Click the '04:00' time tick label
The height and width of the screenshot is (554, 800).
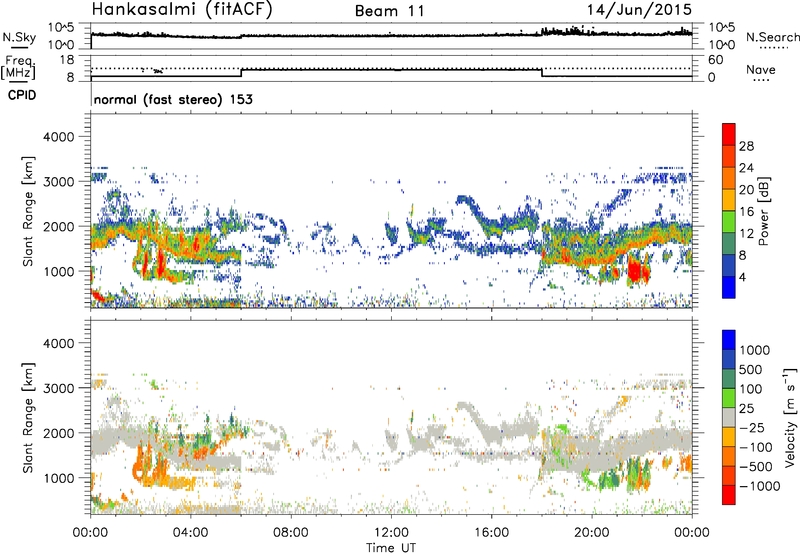191,533
